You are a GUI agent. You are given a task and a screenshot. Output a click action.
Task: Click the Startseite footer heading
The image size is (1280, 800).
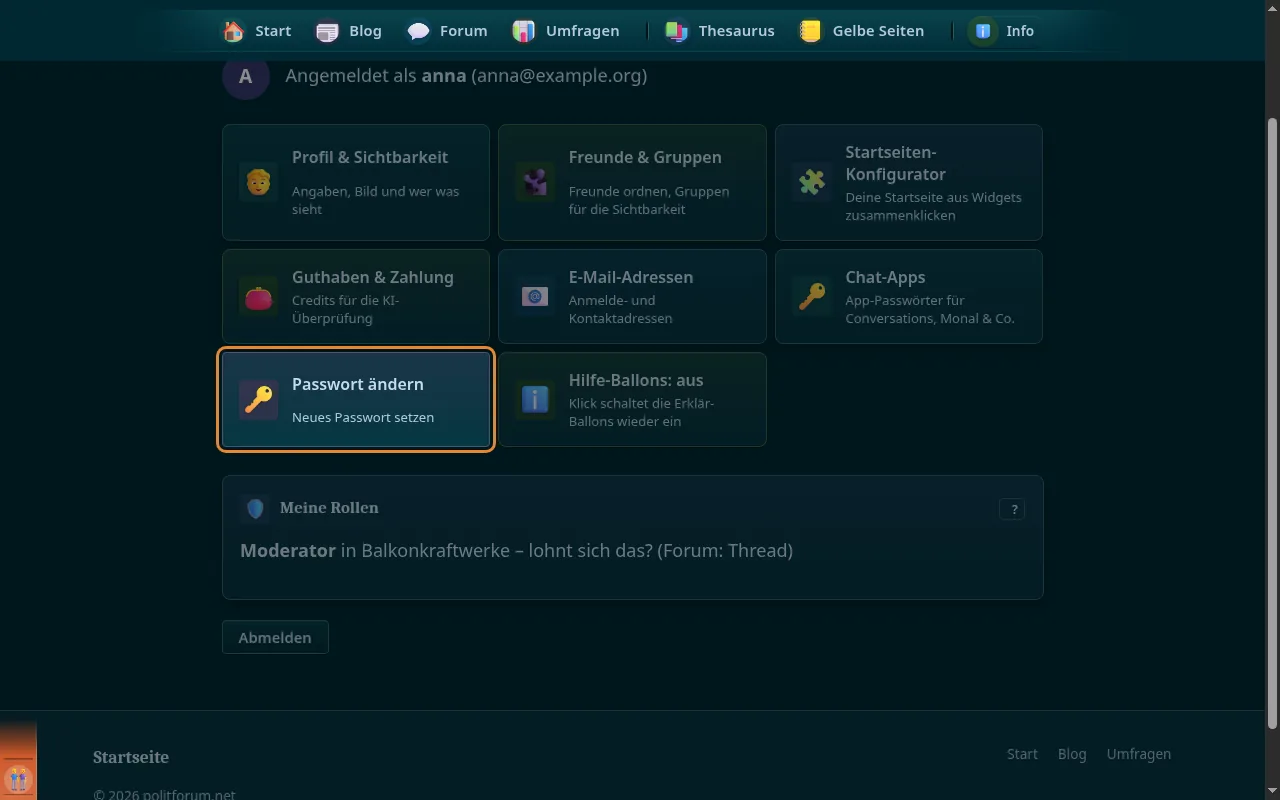click(131, 757)
